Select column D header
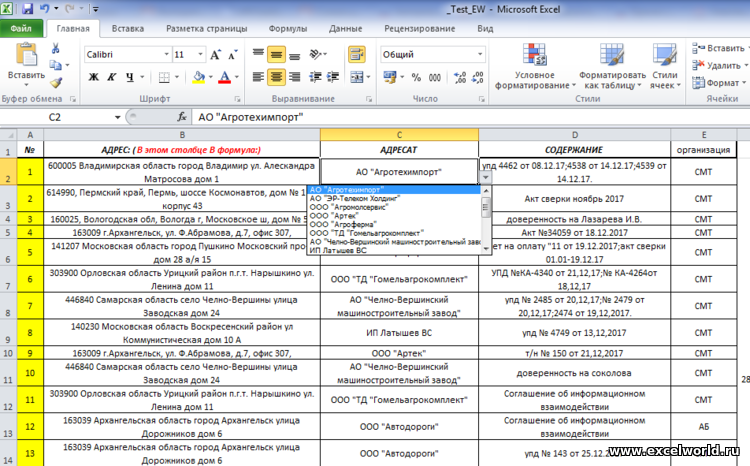Image resolution: width=750 pixels, height=466 pixels. click(x=574, y=135)
